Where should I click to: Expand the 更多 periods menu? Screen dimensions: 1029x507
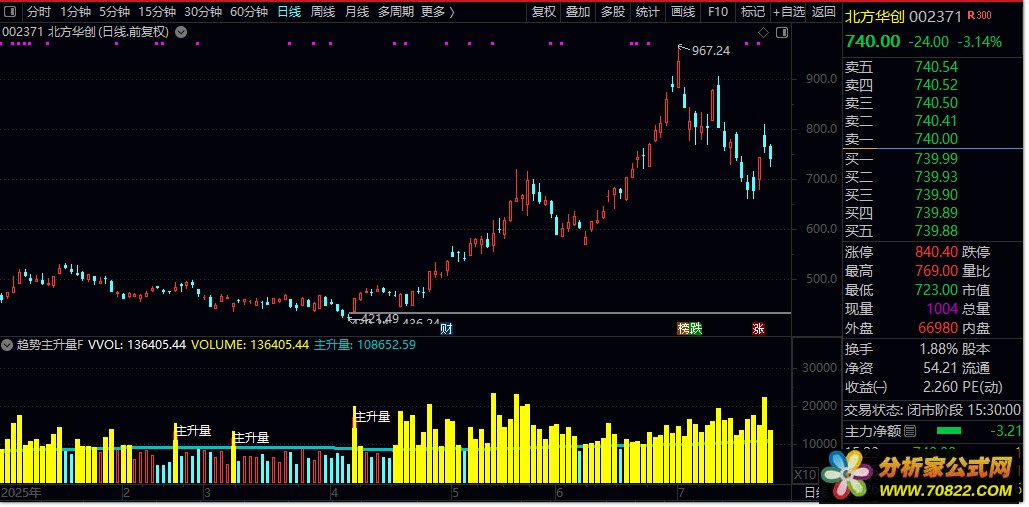coord(438,12)
